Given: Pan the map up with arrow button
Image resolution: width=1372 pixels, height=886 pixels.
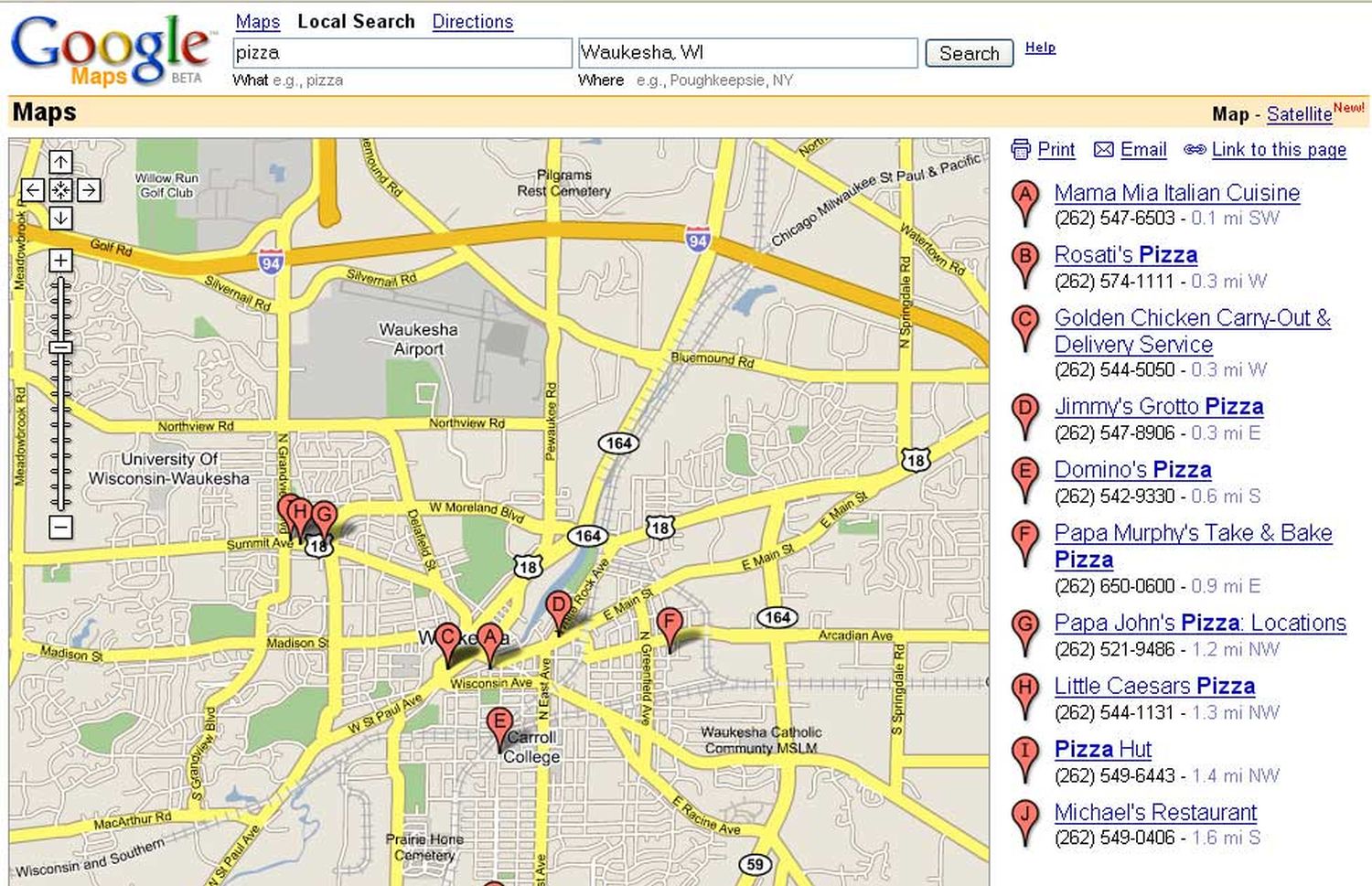Looking at the screenshot, I should (x=60, y=163).
